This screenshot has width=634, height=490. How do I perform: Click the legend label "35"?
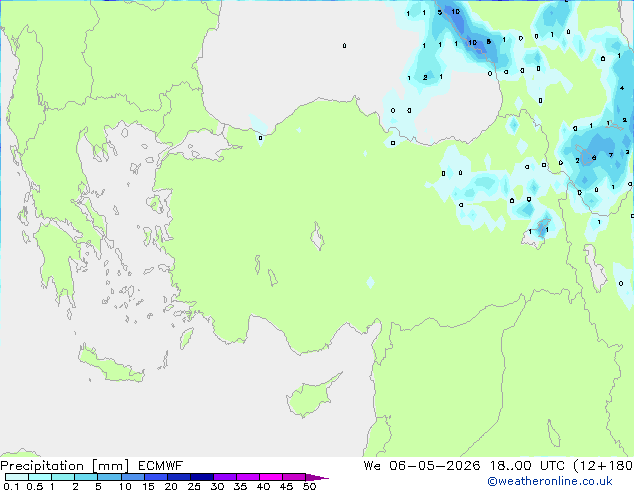coord(240,486)
